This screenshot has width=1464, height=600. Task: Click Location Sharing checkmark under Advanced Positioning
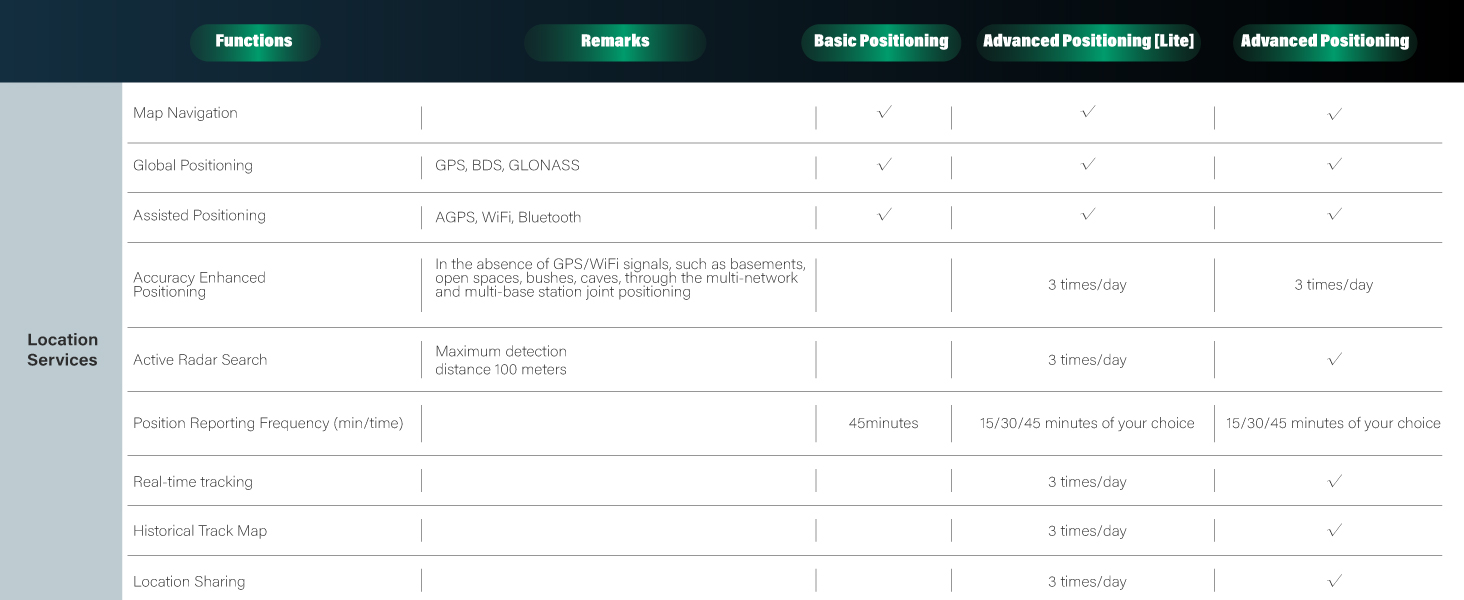point(1334,580)
